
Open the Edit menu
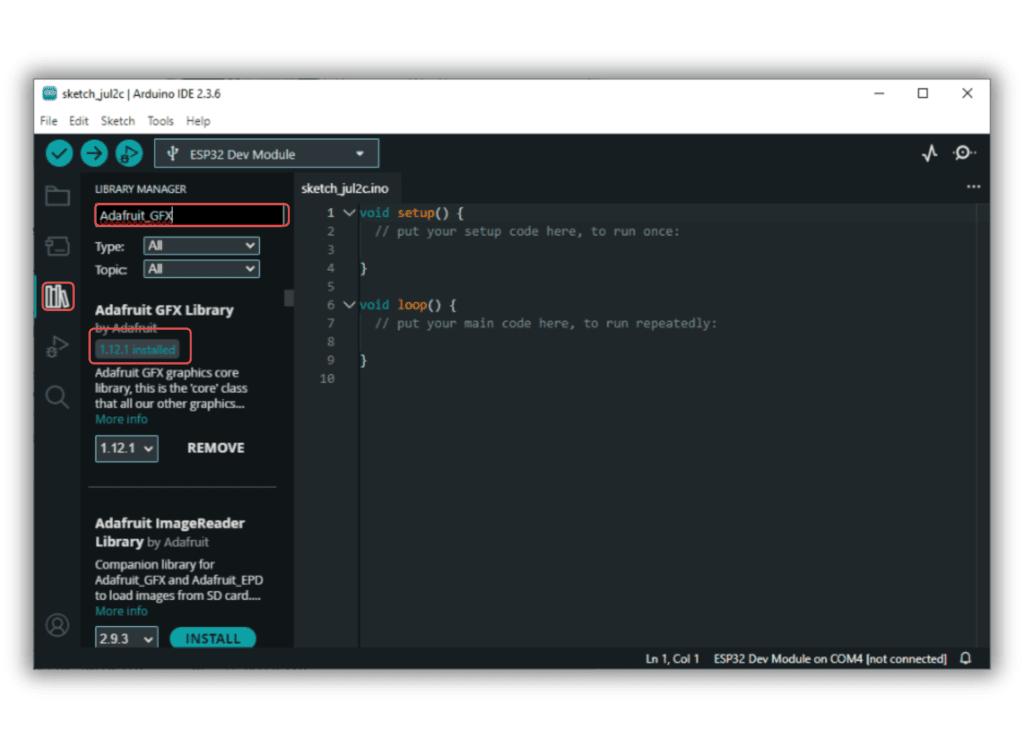[x=78, y=121]
